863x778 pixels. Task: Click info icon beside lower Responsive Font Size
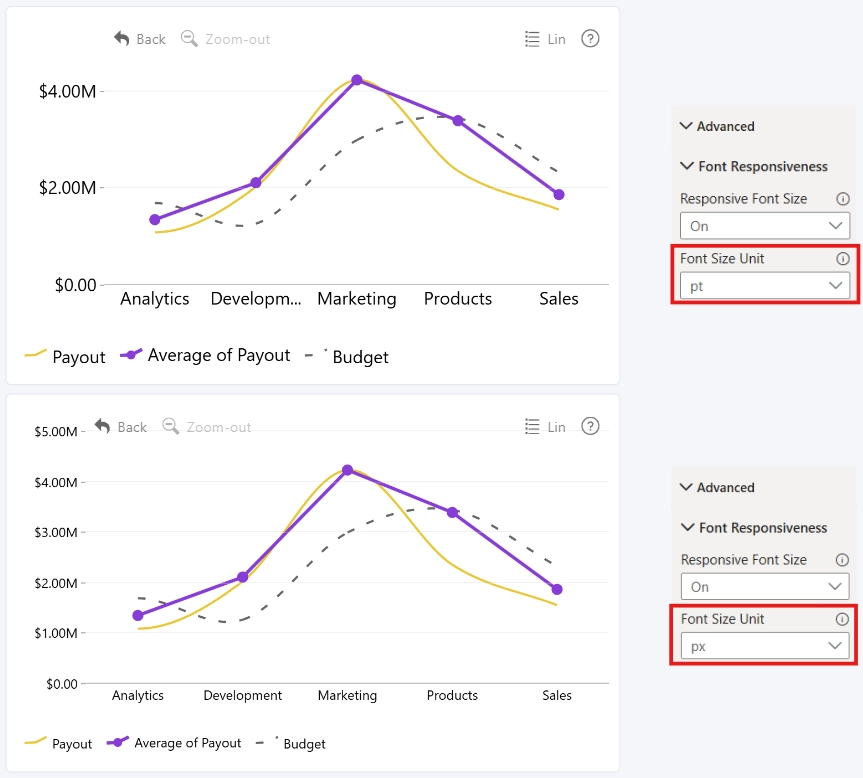842,560
